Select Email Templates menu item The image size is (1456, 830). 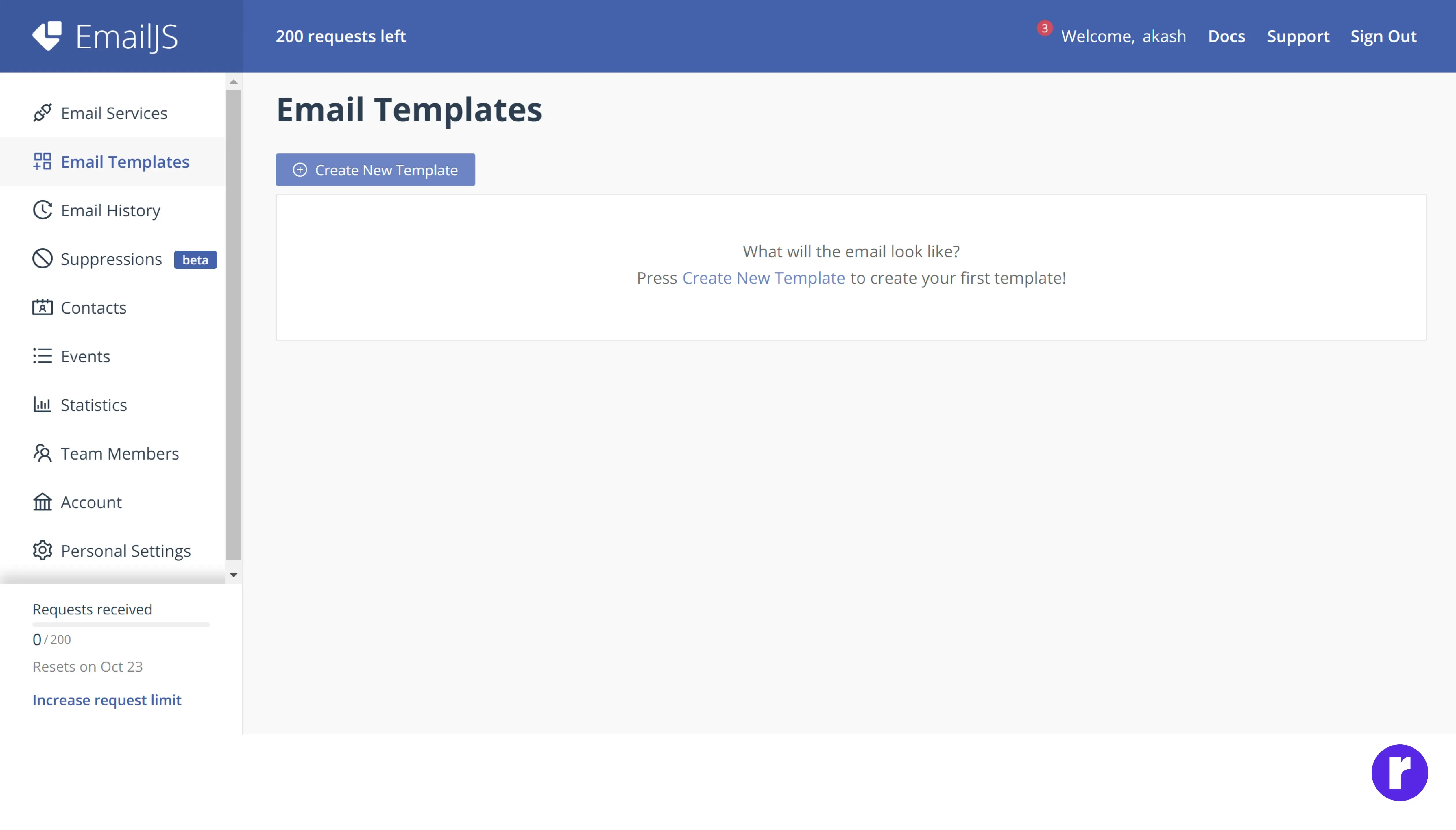click(113, 161)
